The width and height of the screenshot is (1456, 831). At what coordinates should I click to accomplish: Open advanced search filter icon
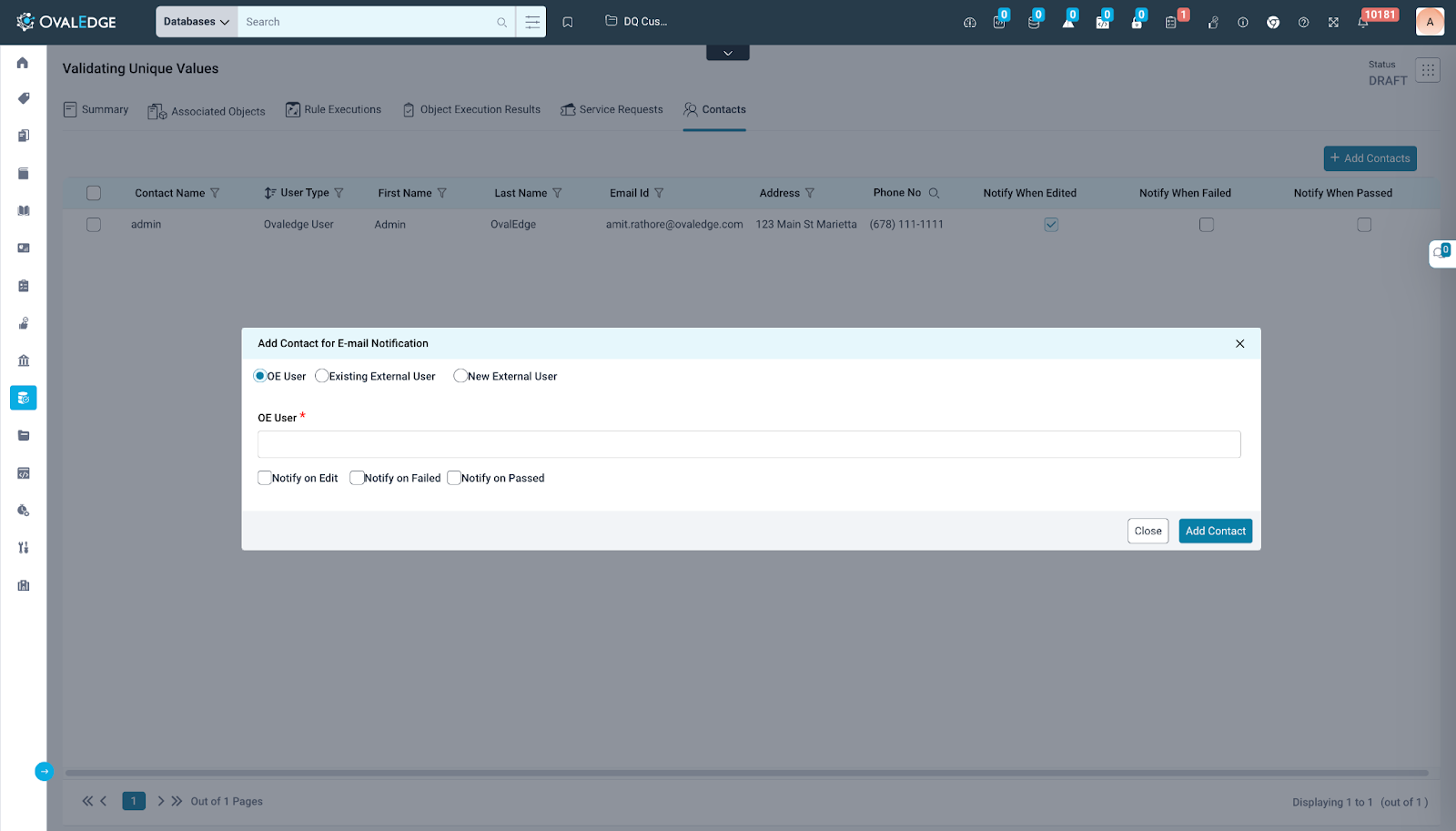coord(532,22)
